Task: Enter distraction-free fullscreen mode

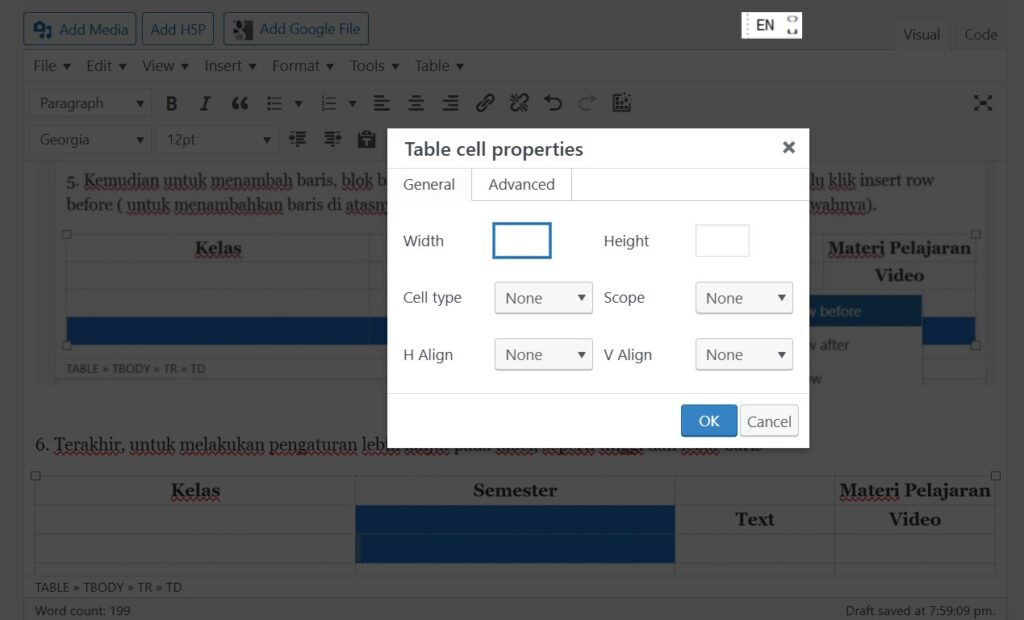Action: [x=983, y=103]
